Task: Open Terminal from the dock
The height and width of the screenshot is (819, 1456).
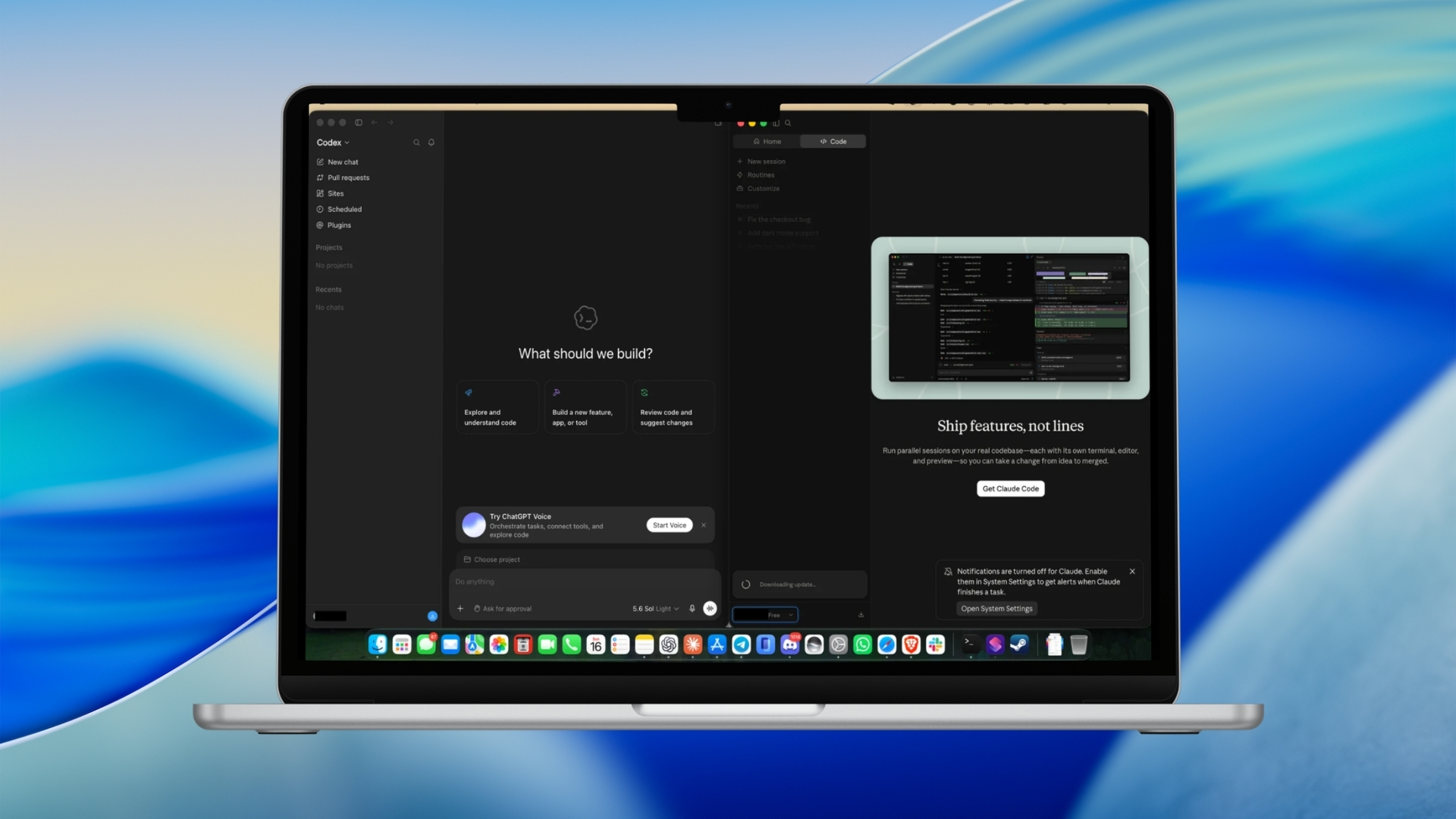Action: [x=971, y=645]
